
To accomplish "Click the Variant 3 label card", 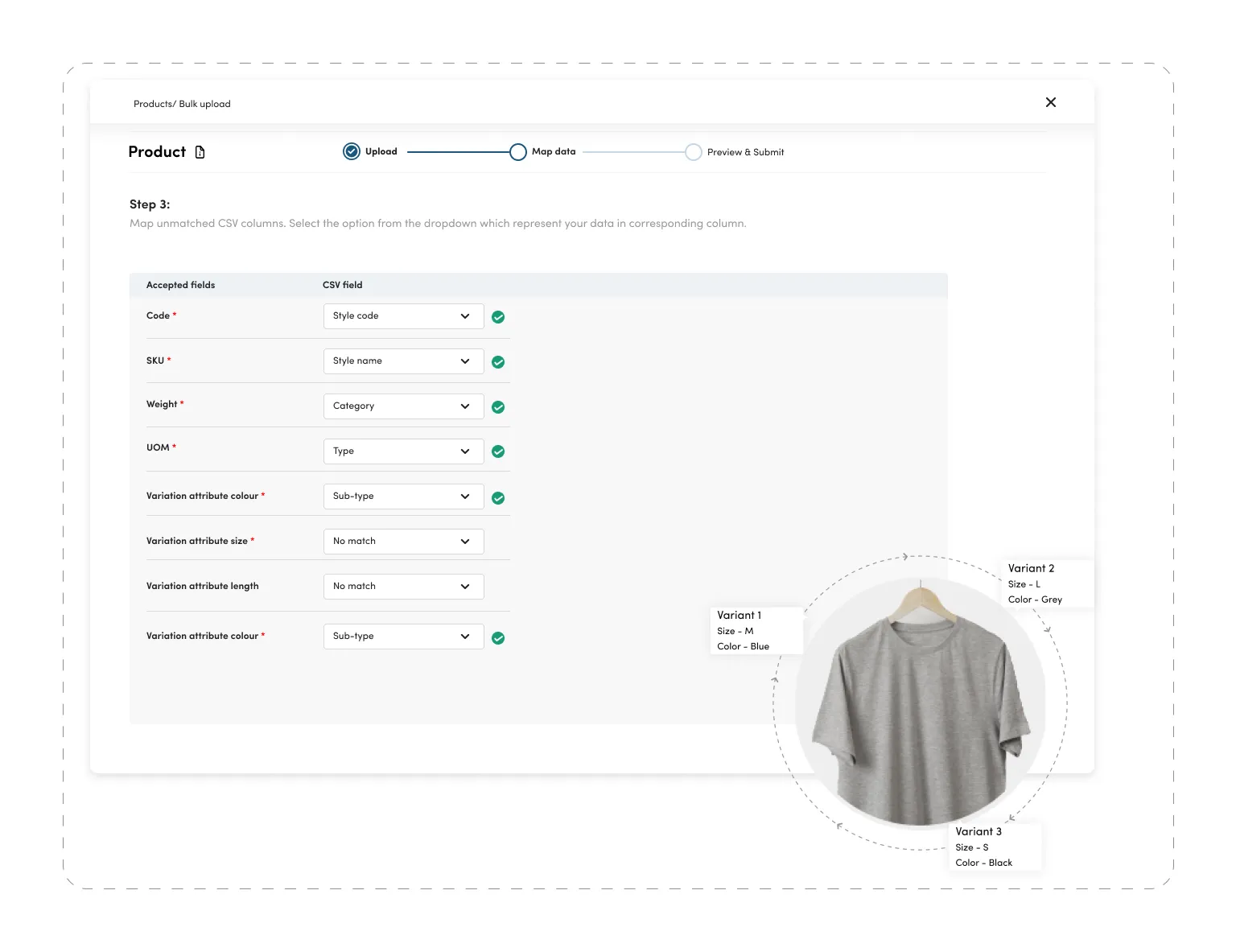I will tap(995, 847).
